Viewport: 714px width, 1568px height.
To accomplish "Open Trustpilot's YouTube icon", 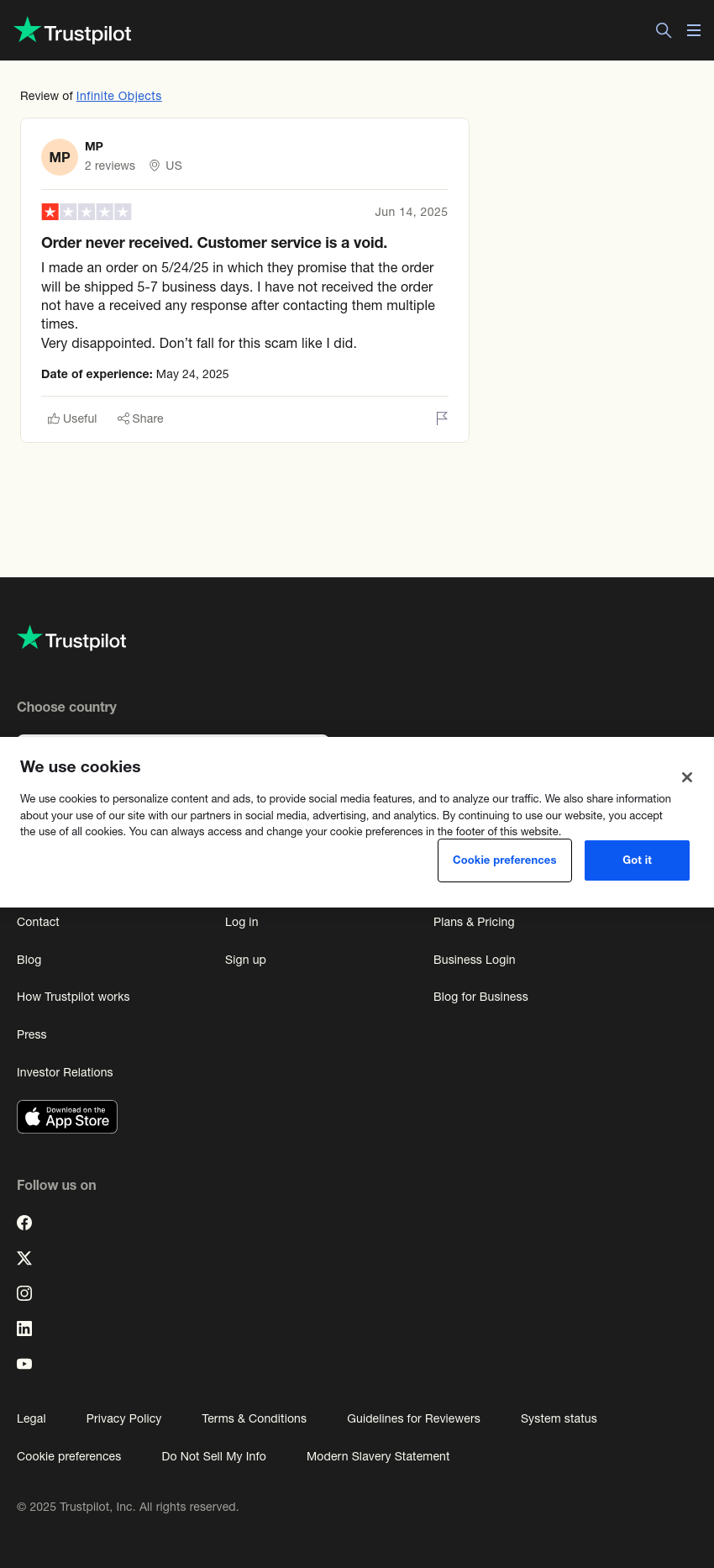I will pyautogui.click(x=24, y=1364).
